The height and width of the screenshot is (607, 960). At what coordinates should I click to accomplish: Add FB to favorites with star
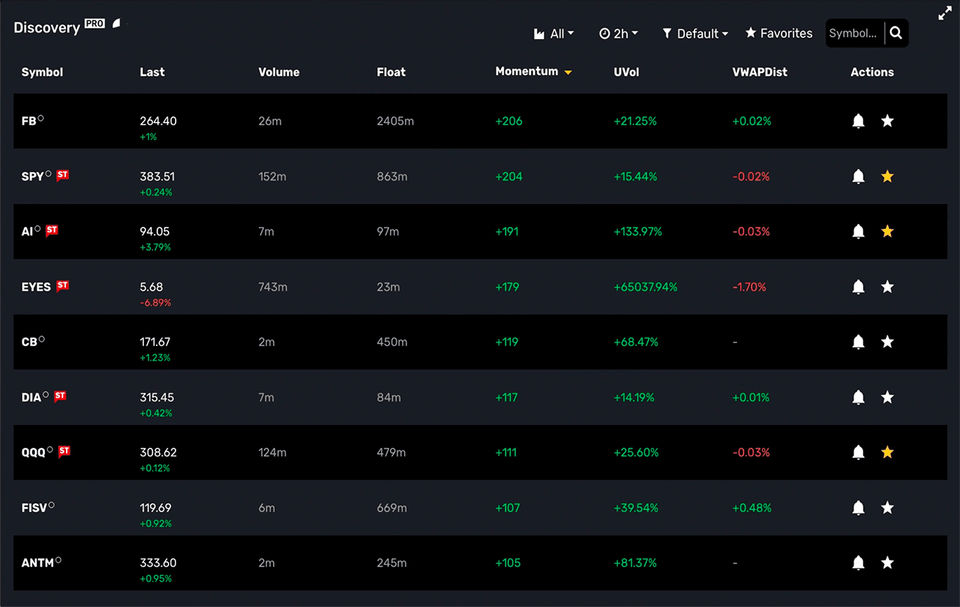[x=887, y=121]
